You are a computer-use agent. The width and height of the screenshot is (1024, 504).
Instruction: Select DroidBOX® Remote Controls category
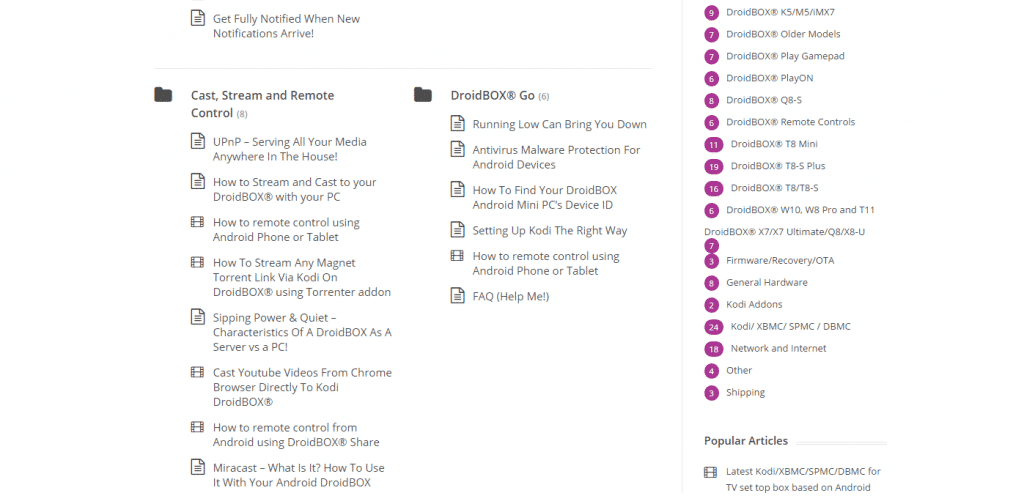[x=790, y=122]
